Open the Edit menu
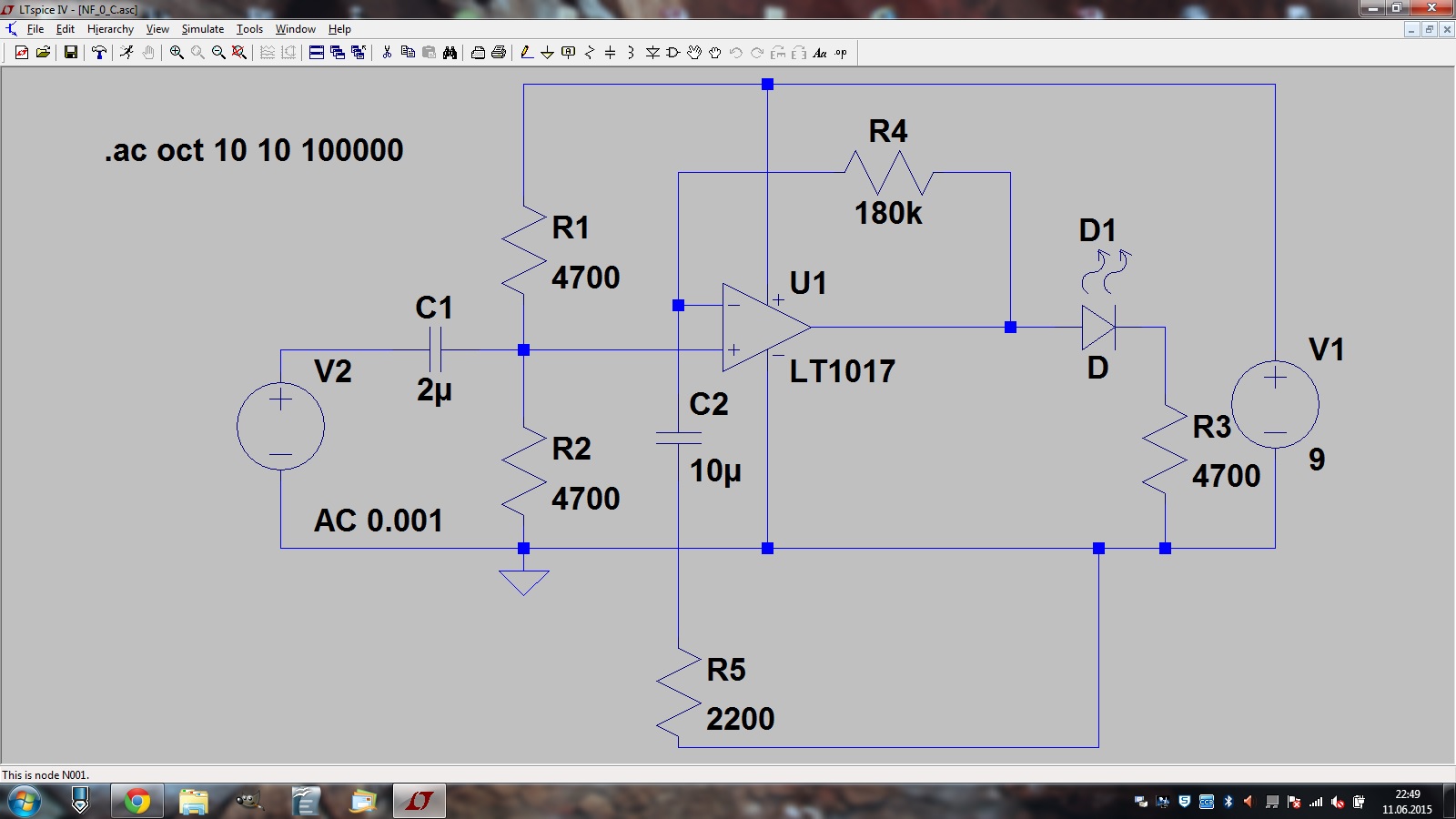Image resolution: width=1456 pixels, height=819 pixels. pos(66,29)
